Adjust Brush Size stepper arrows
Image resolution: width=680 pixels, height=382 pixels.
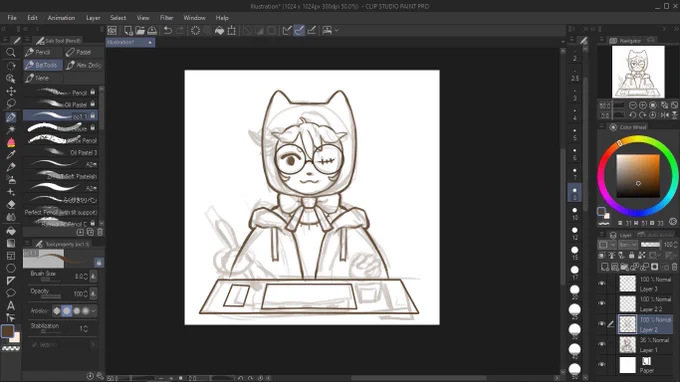tap(85, 276)
